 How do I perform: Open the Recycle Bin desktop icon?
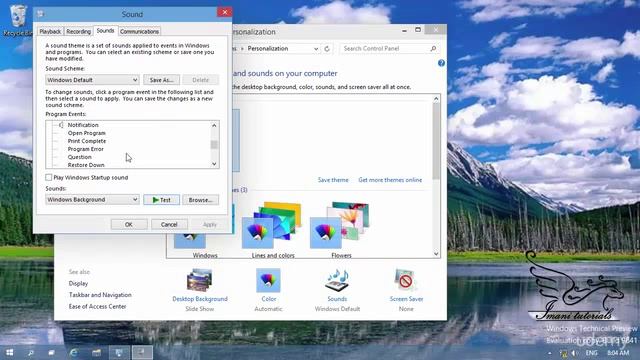pos(17,20)
